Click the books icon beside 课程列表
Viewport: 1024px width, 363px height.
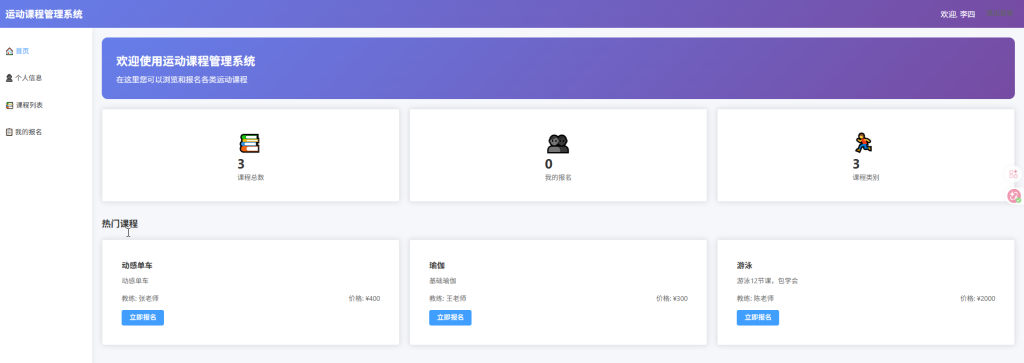click(9, 105)
